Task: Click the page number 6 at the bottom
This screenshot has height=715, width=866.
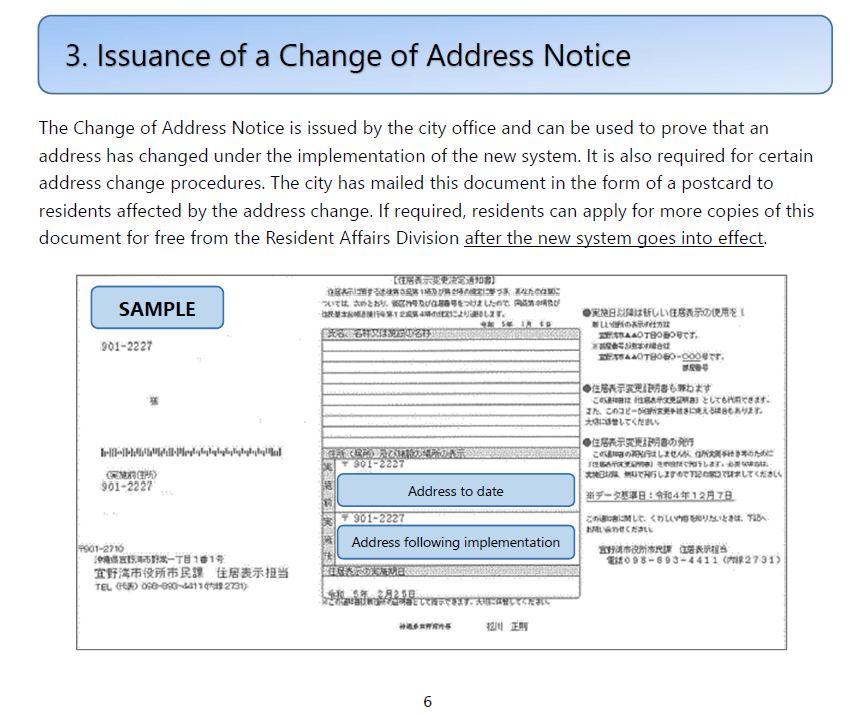Action: click(x=428, y=702)
